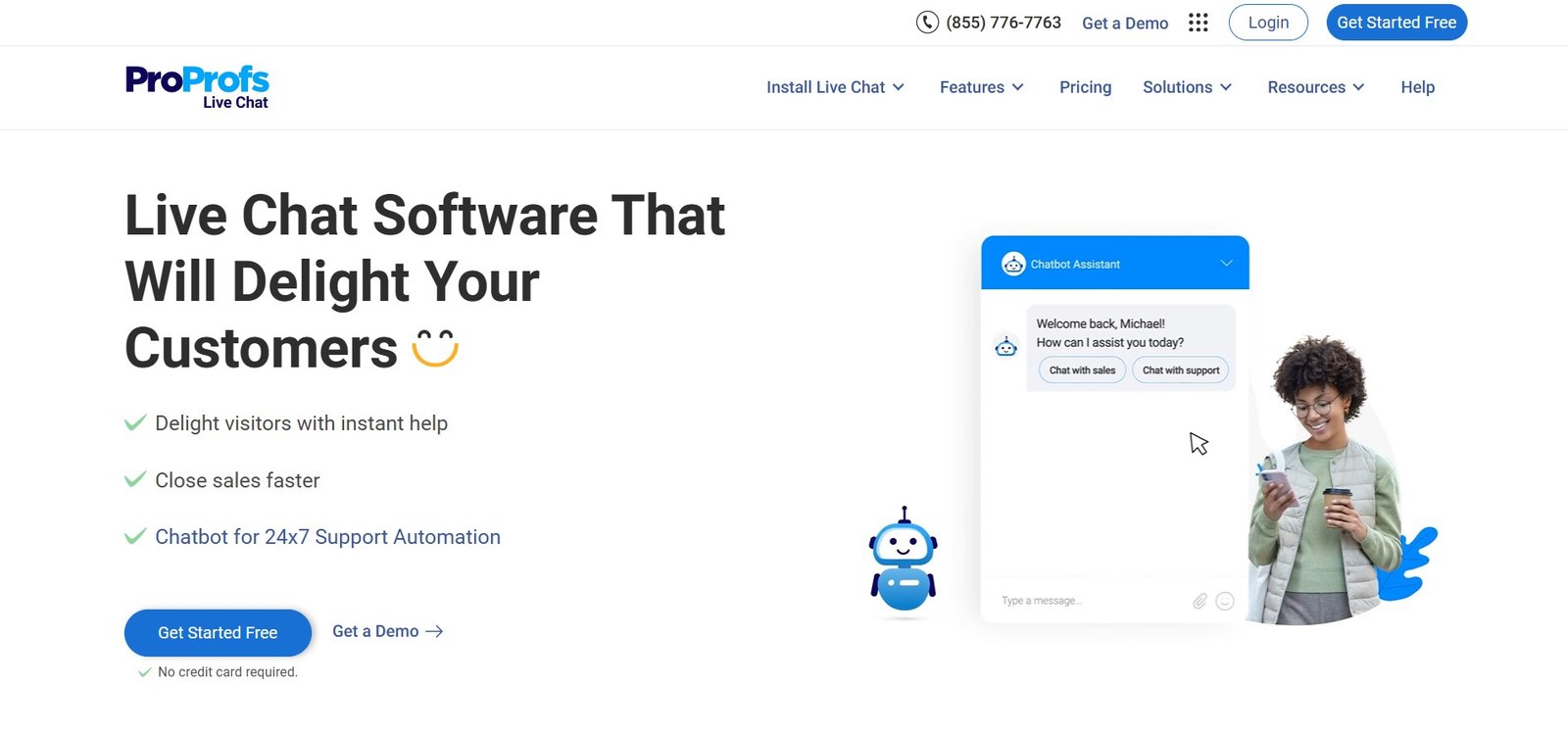Screen dimensions: 1568x737
Task: Click the Login button
Action: point(1268,23)
